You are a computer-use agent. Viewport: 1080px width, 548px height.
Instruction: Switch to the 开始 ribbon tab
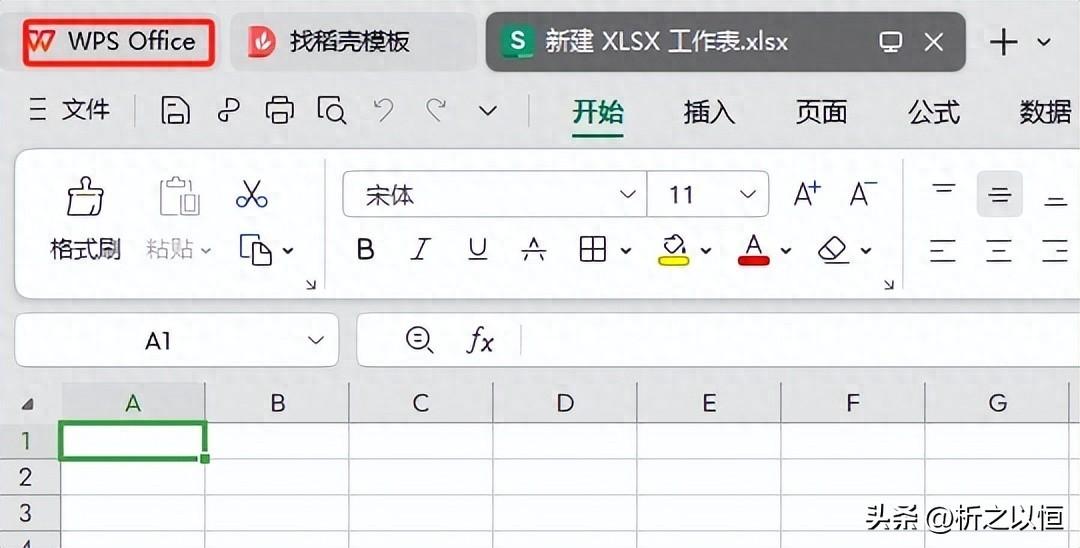pyautogui.click(x=598, y=112)
